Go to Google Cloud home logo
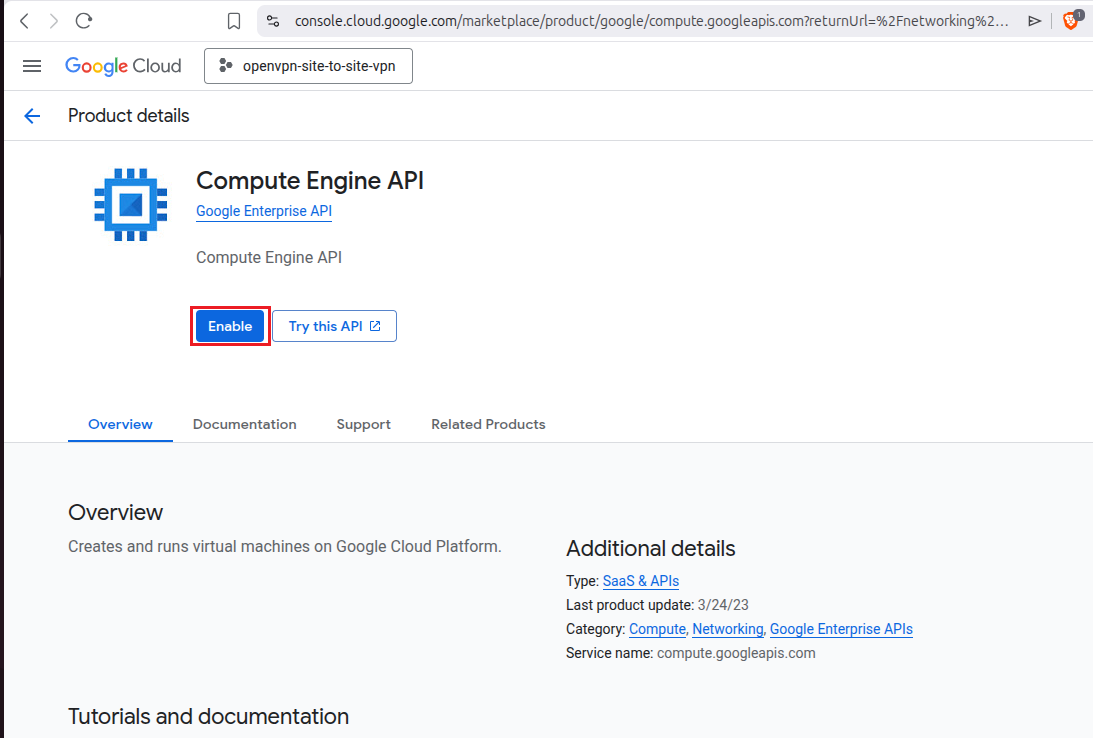The image size is (1093, 738). (x=123, y=66)
